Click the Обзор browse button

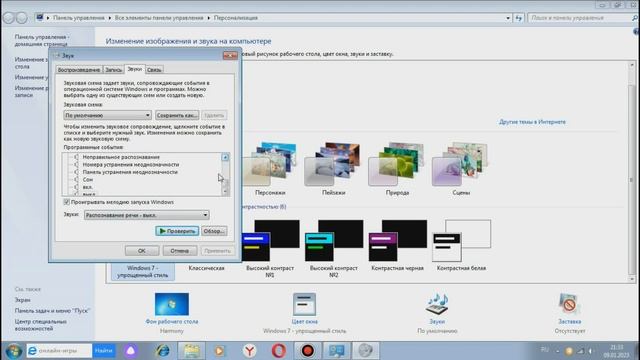(x=214, y=231)
